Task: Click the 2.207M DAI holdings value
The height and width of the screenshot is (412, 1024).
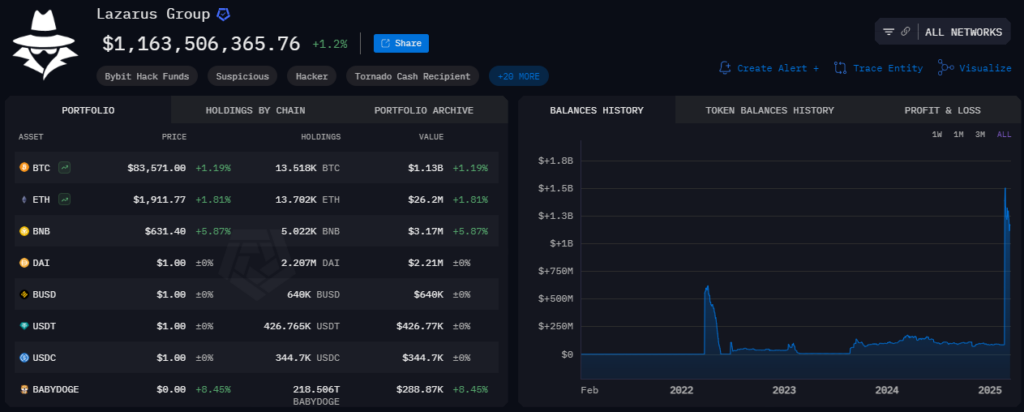Action: point(310,262)
